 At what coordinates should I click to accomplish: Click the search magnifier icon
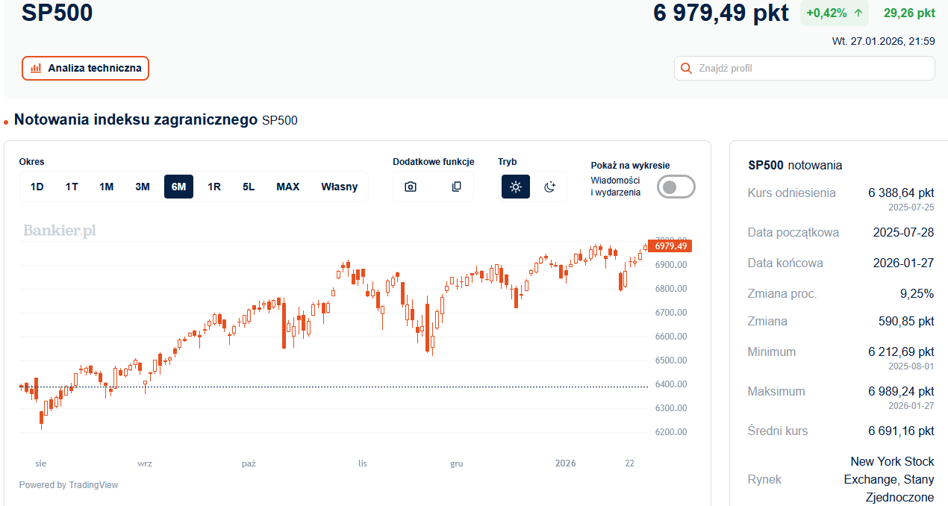click(x=686, y=68)
